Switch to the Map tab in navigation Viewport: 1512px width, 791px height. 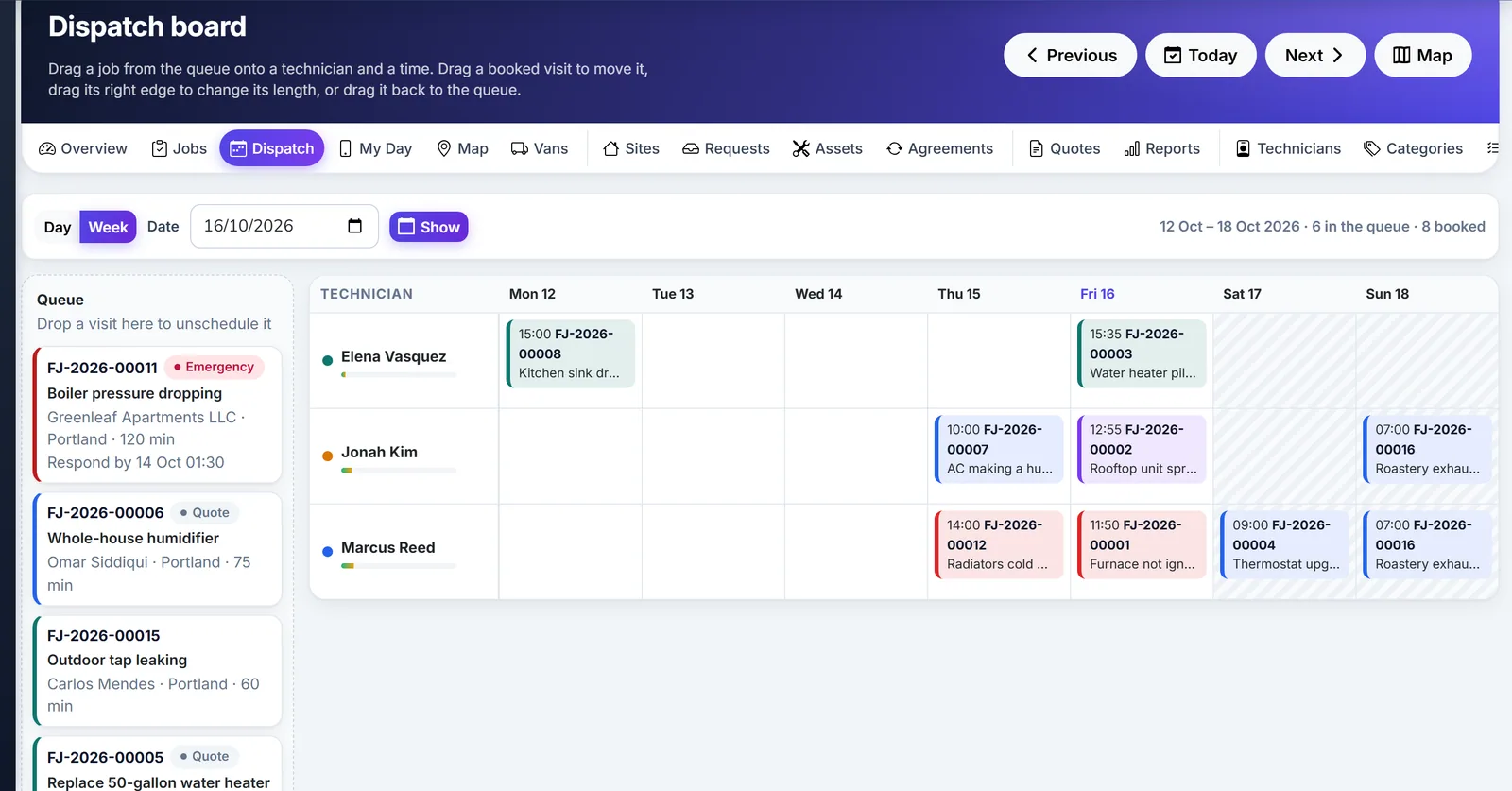click(462, 148)
